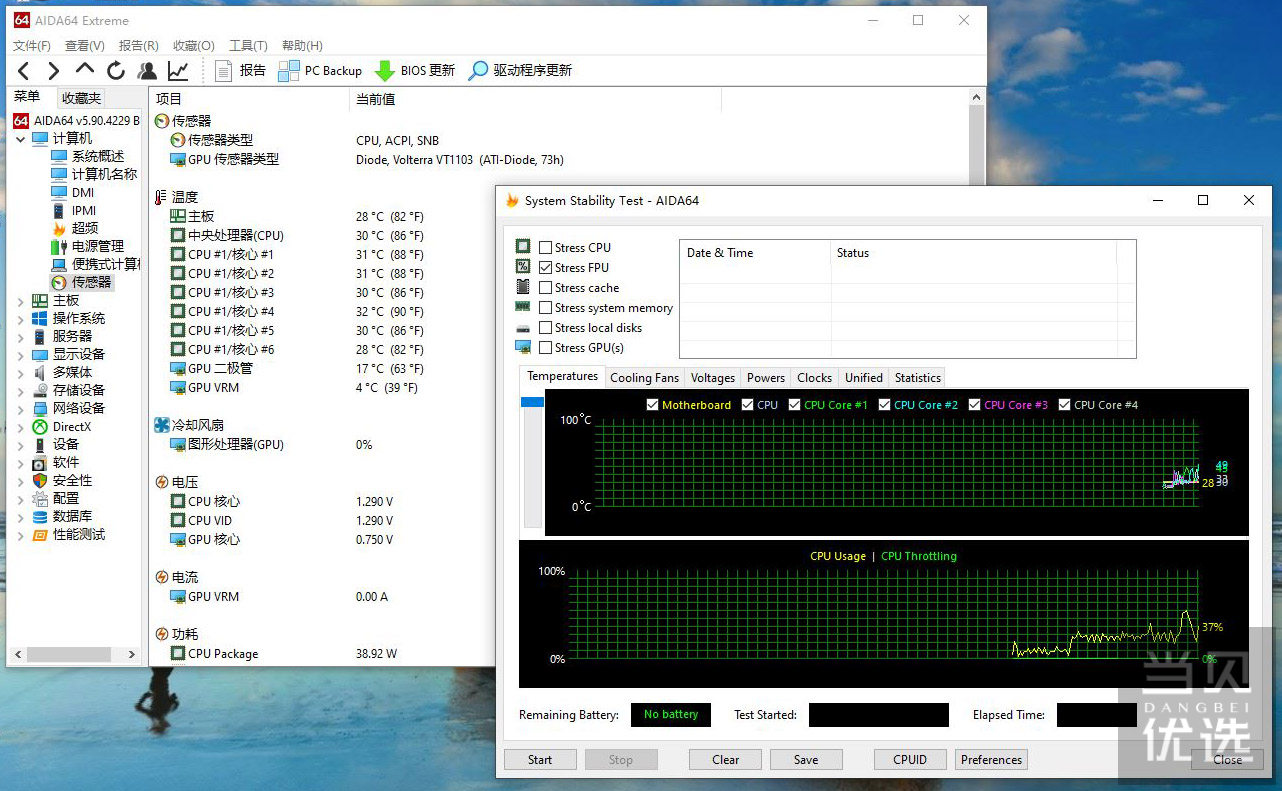
Task: Open CPUID from the Stability Test
Action: pyautogui.click(x=910, y=759)
